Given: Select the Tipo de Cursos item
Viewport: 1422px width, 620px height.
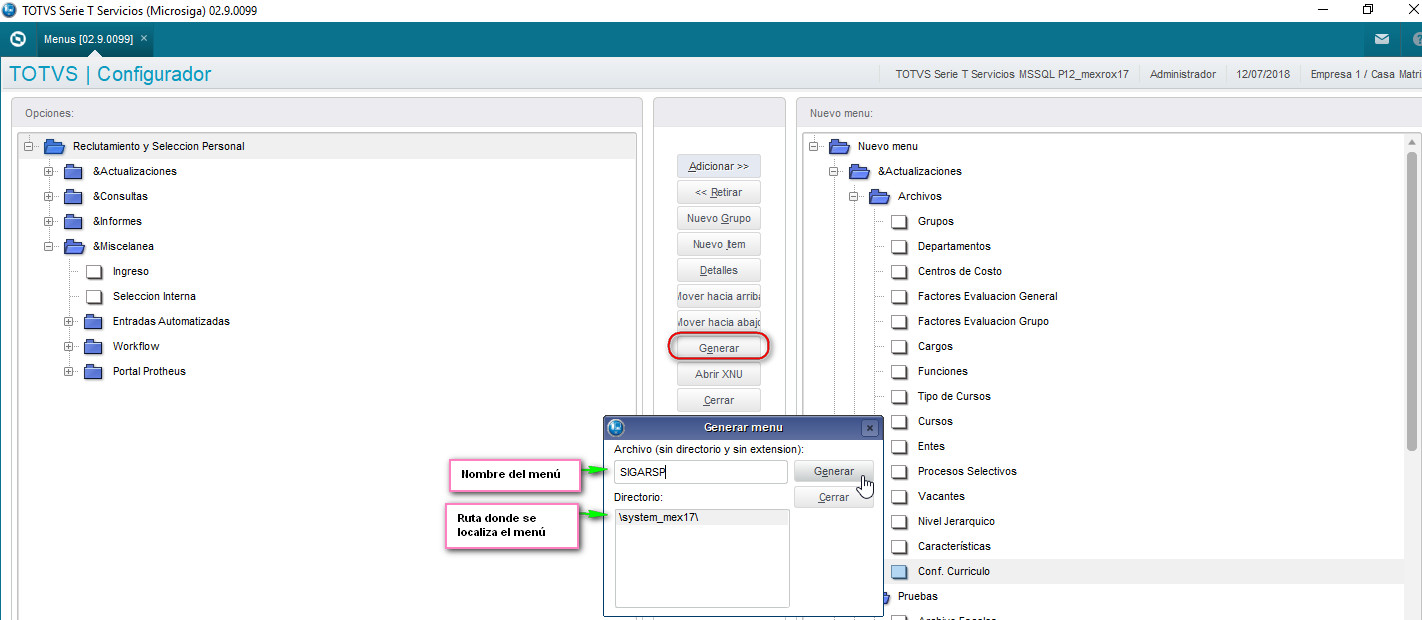Looking at the screenshot, I should coord(954,396).
